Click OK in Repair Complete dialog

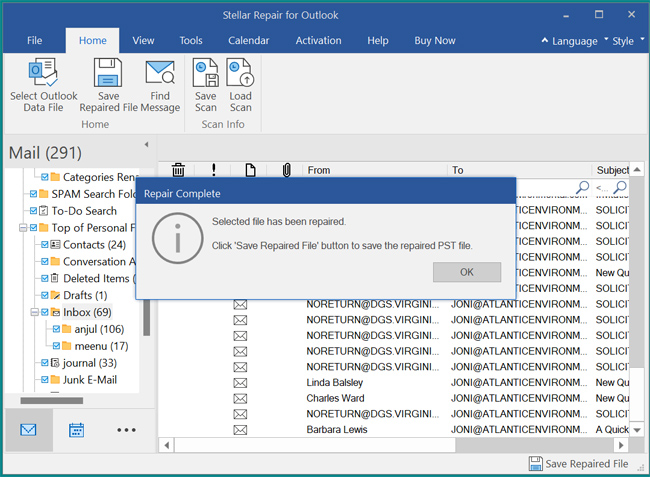467,272
